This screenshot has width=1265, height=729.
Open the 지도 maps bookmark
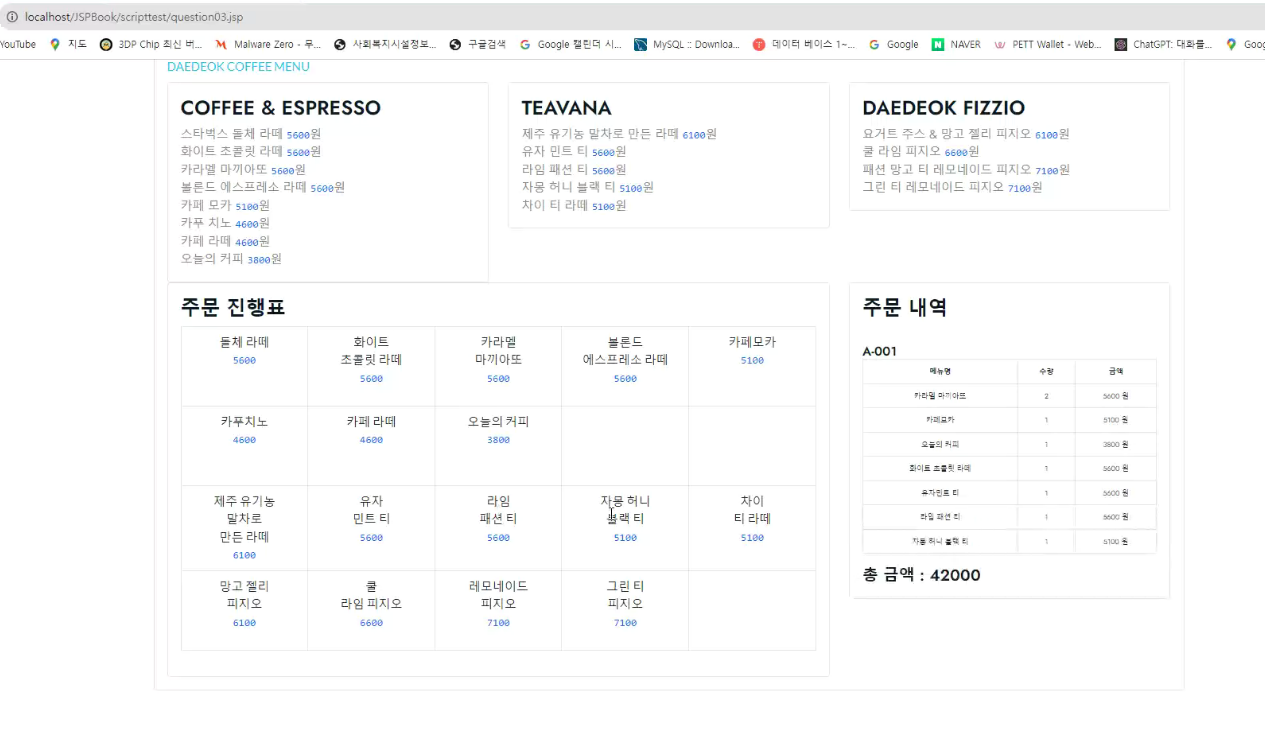pyautogui.click(x=68, y=44)
